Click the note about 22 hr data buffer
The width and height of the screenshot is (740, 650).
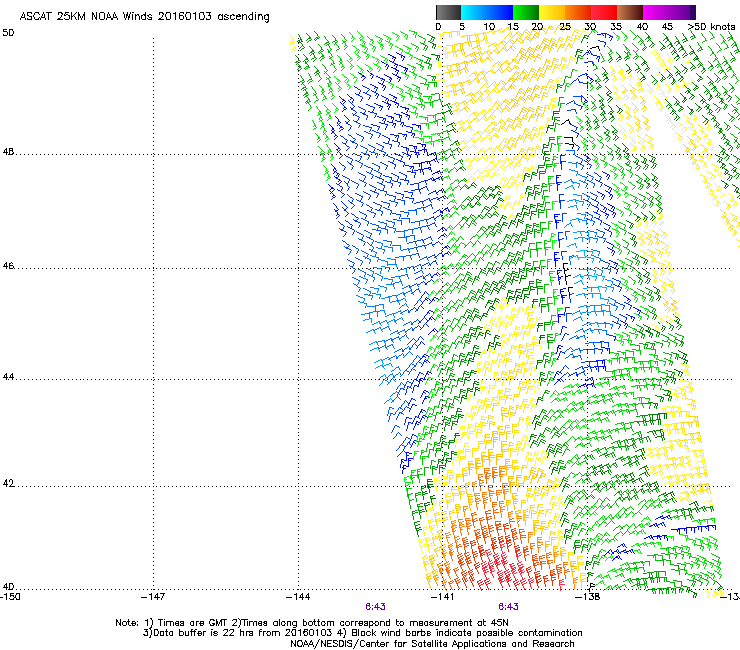tap(362, 633)
